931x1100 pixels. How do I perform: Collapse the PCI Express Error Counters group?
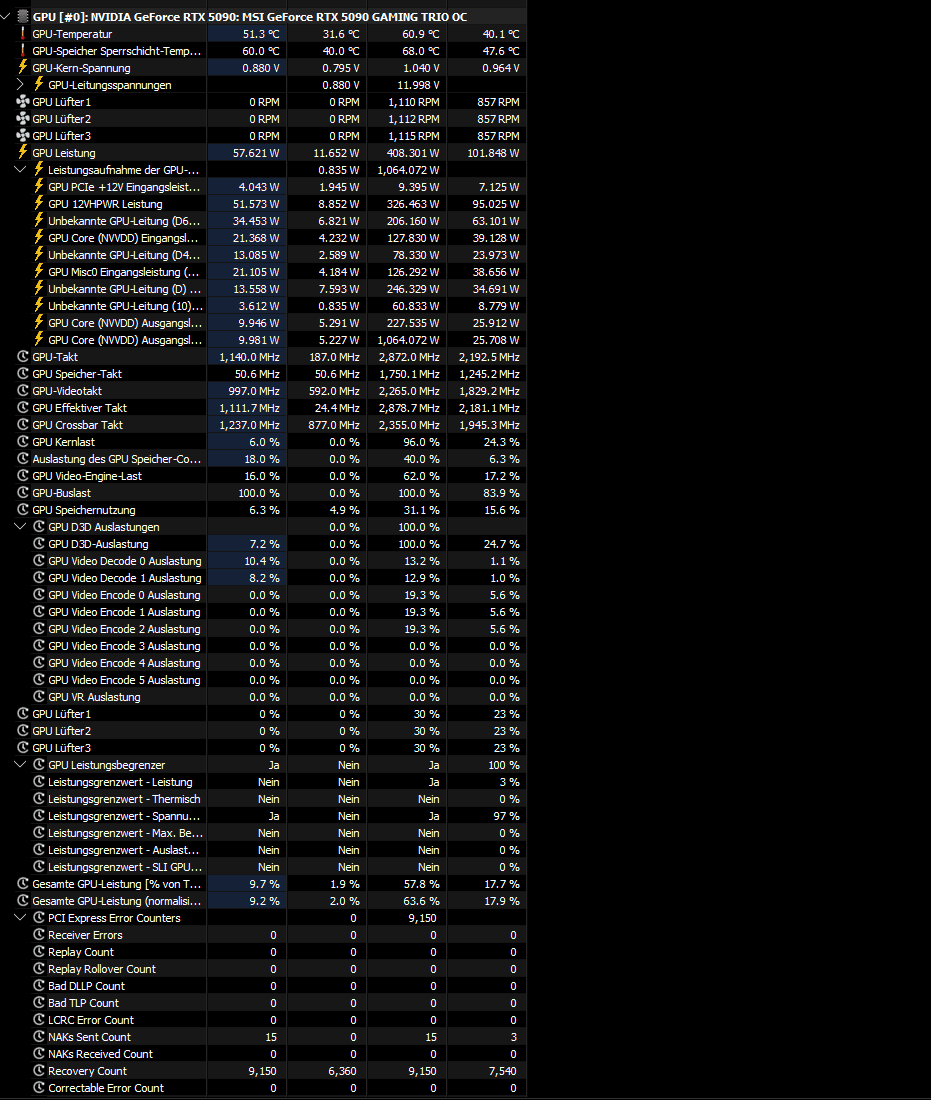point(20,918)
